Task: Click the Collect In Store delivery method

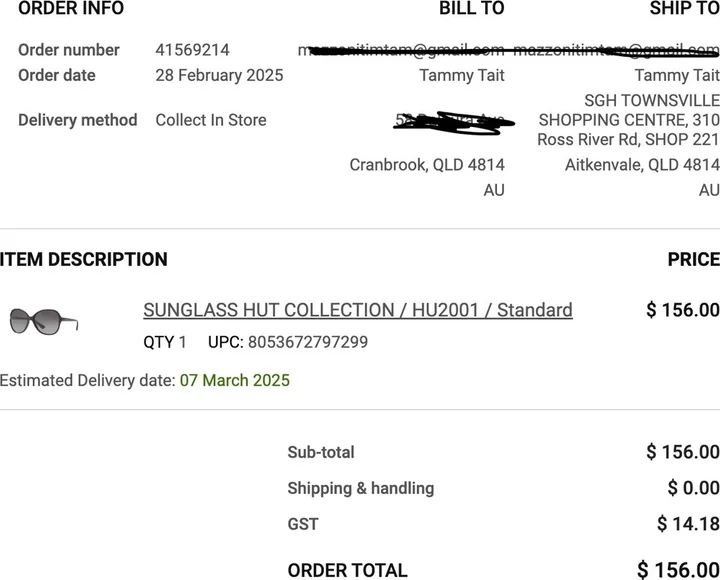Action: 211,120
